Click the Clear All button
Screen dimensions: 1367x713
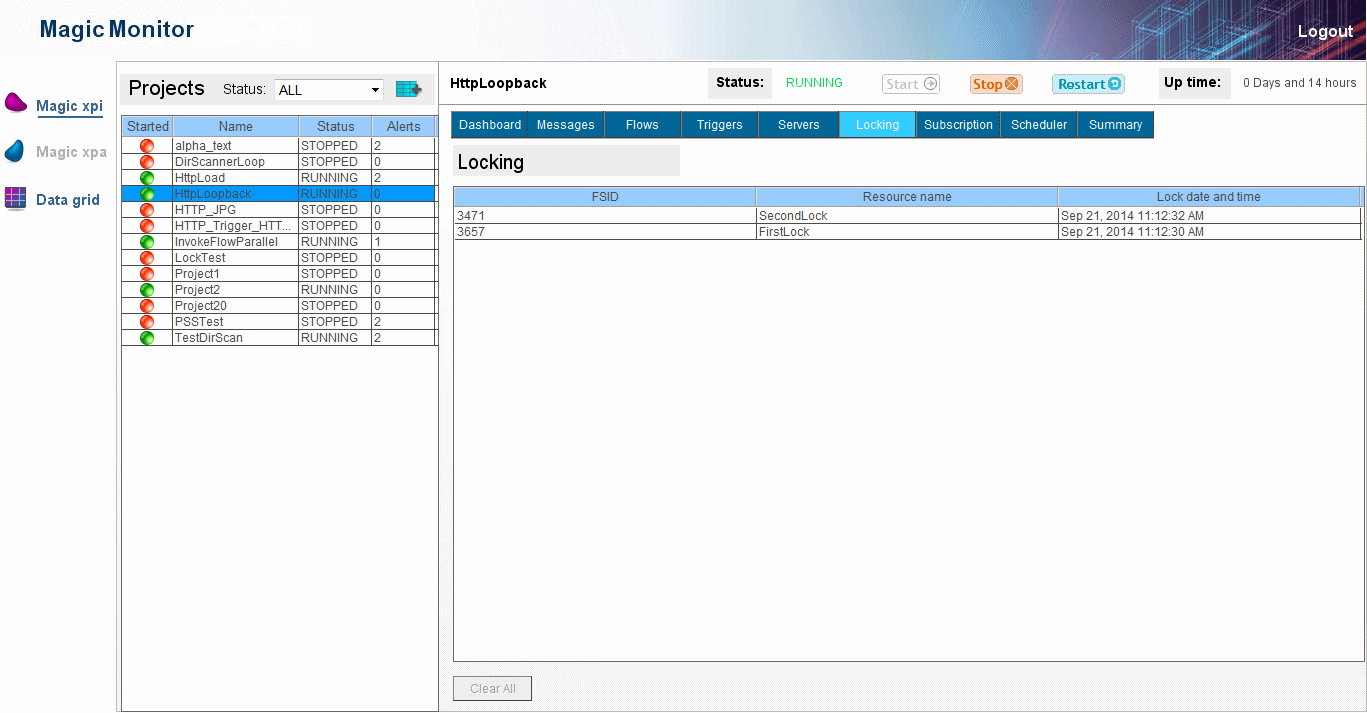click(x=493, y=689)
